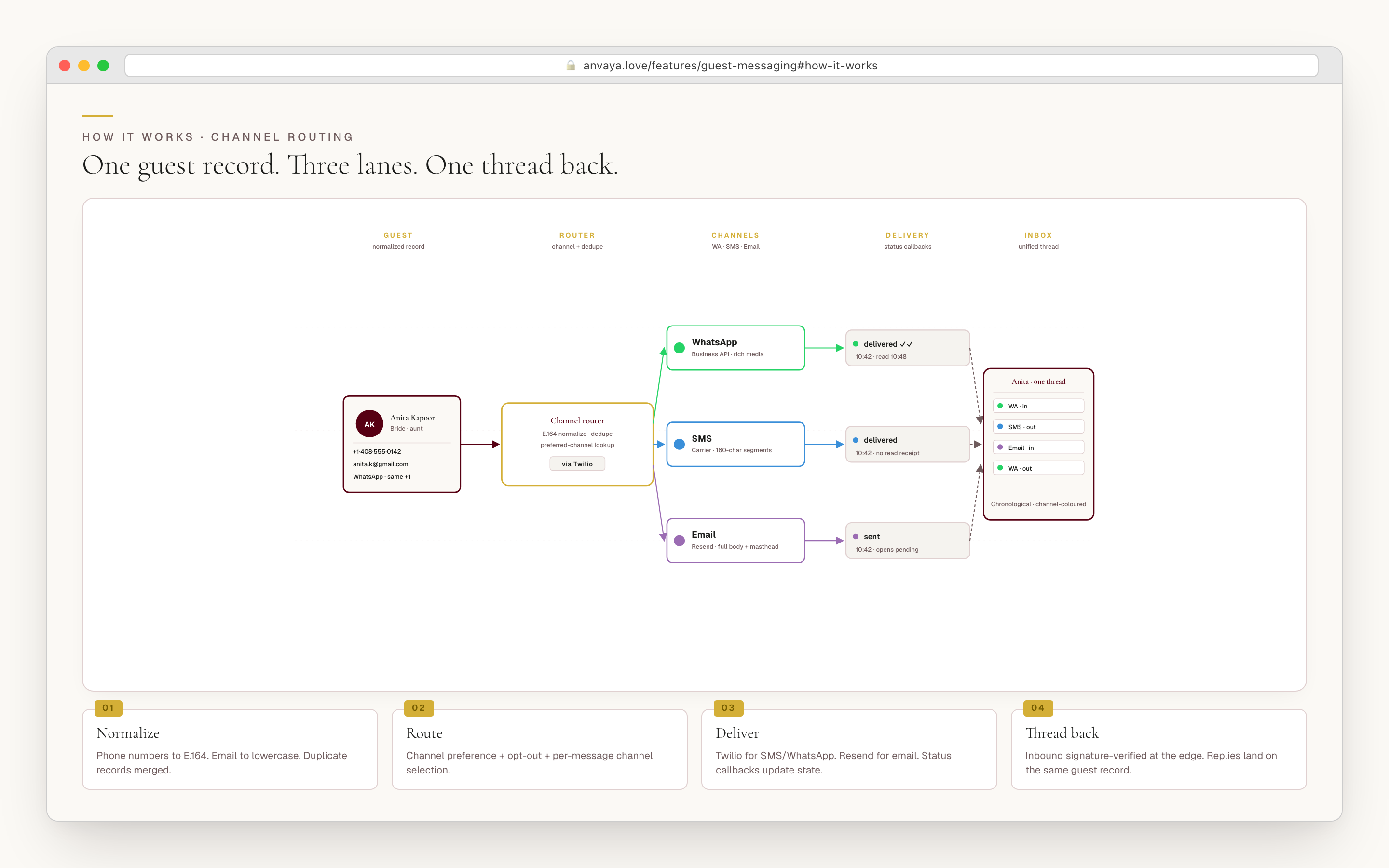Click the anita.k@gmail.com email text

380,464
